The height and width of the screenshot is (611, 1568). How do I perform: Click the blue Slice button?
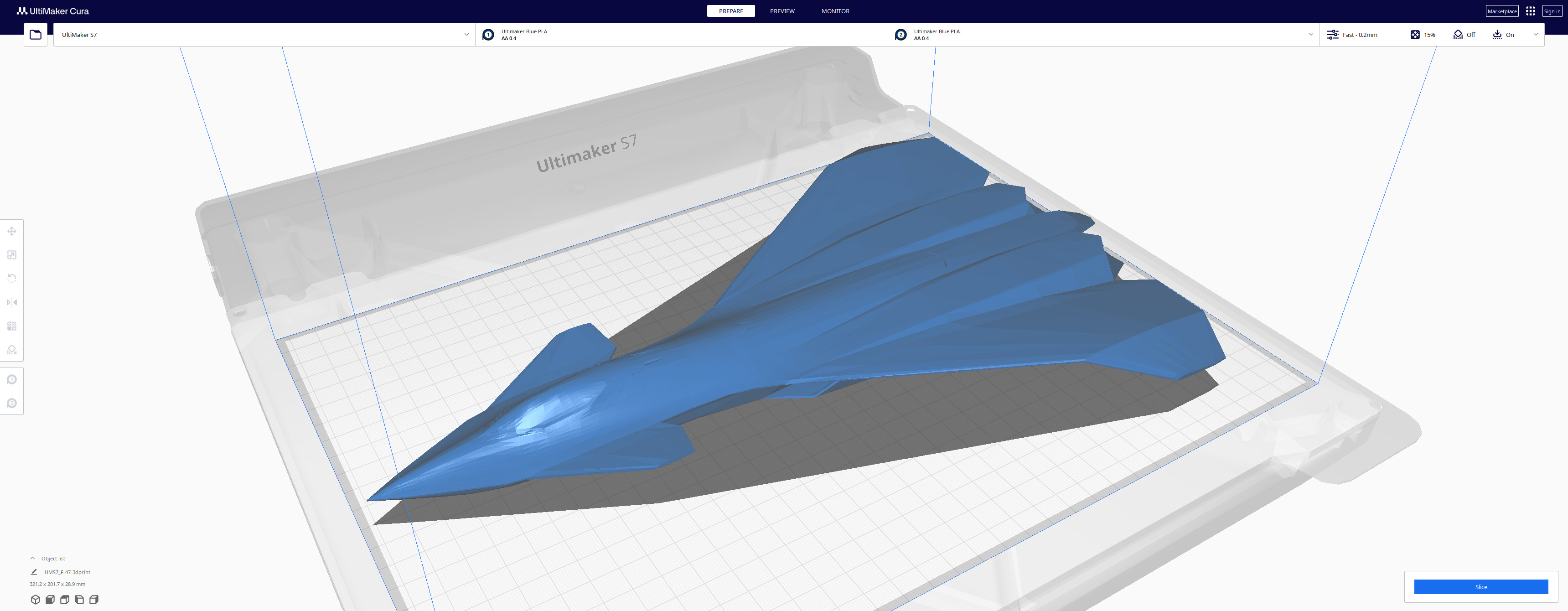coord(1480,587)
